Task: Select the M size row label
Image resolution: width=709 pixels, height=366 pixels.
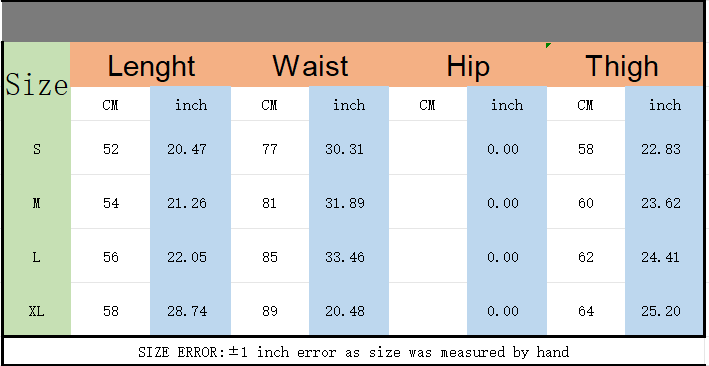Action: tap(37, 202)
